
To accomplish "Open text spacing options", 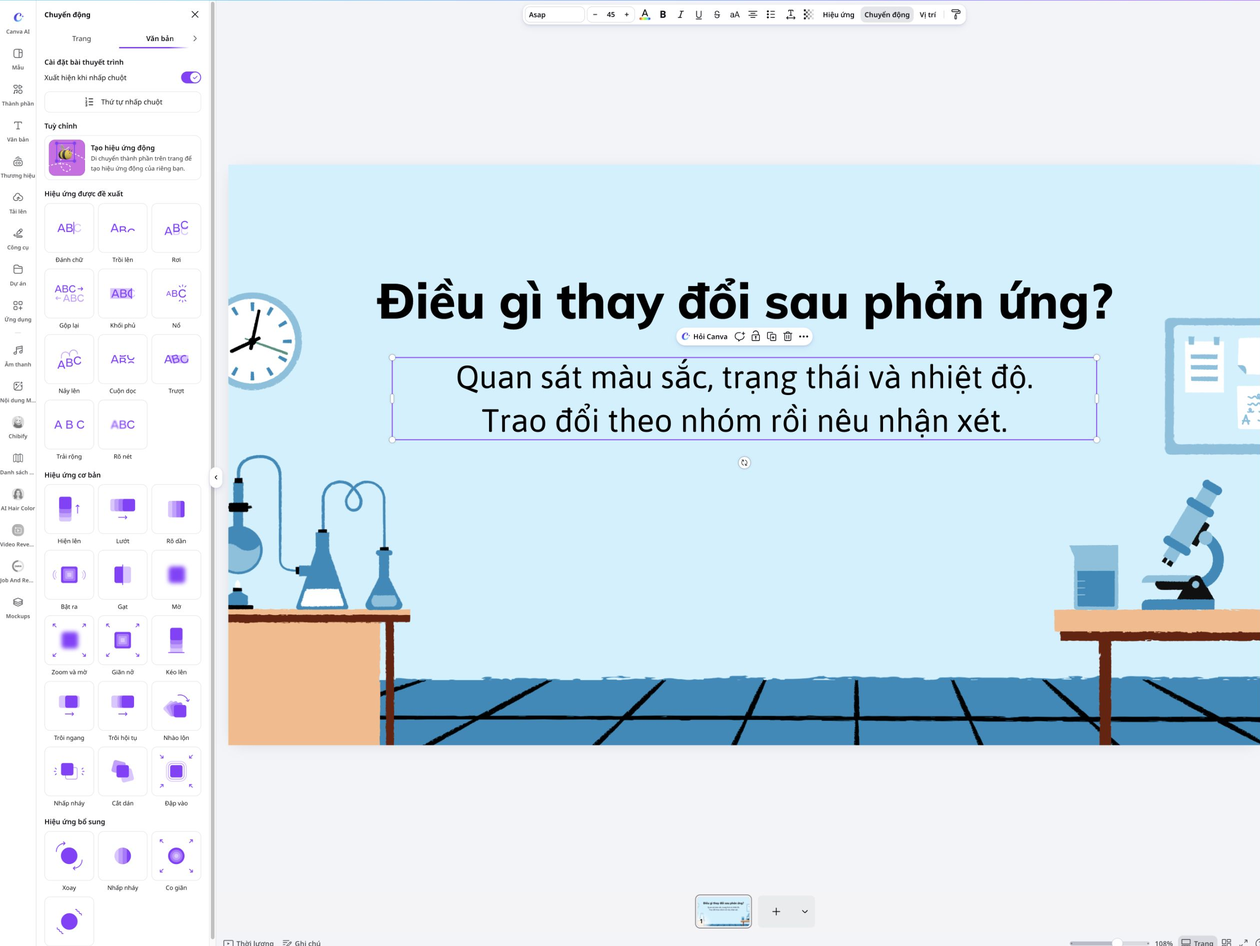I will coord(790,15).
